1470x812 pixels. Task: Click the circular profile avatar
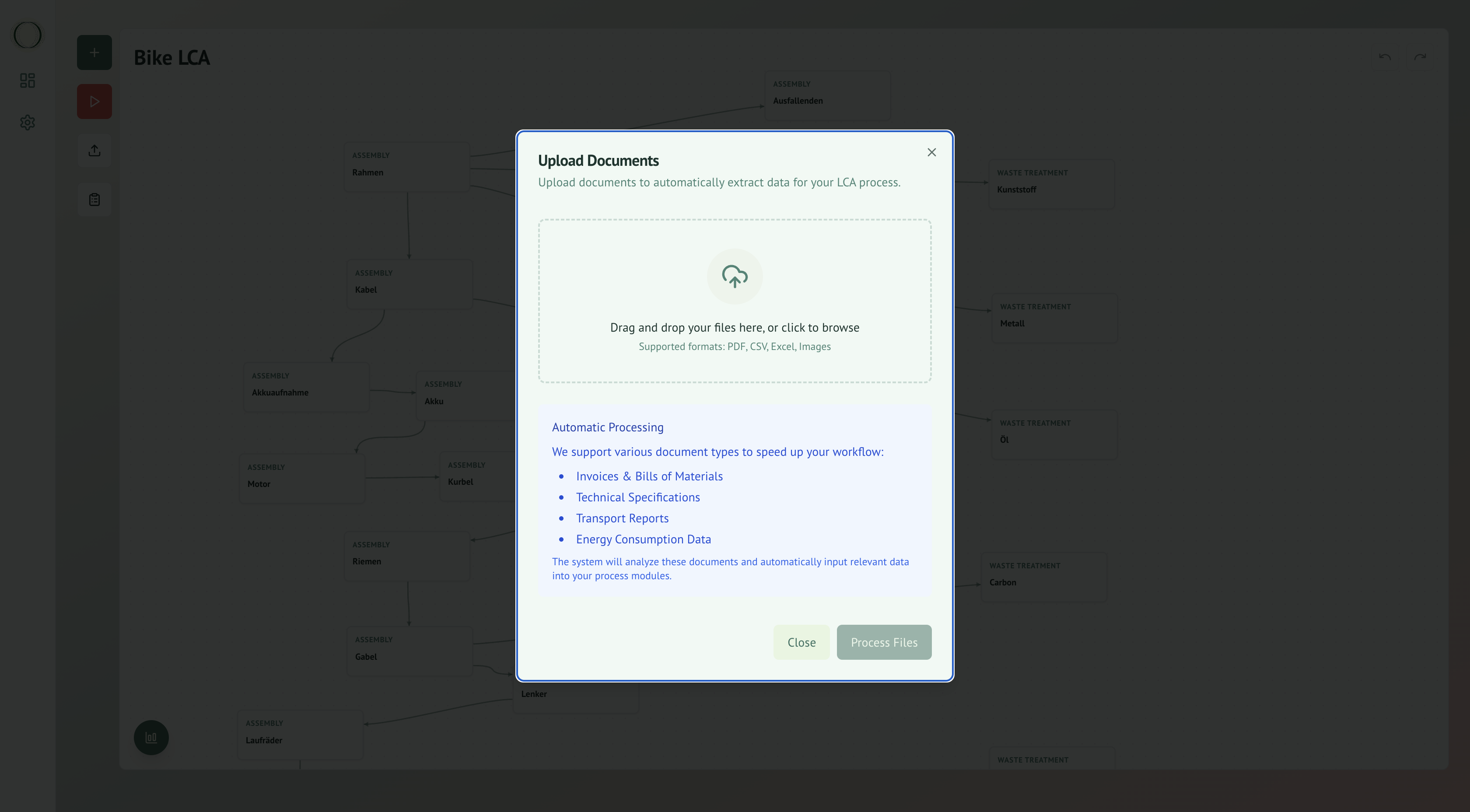point(28,35)
